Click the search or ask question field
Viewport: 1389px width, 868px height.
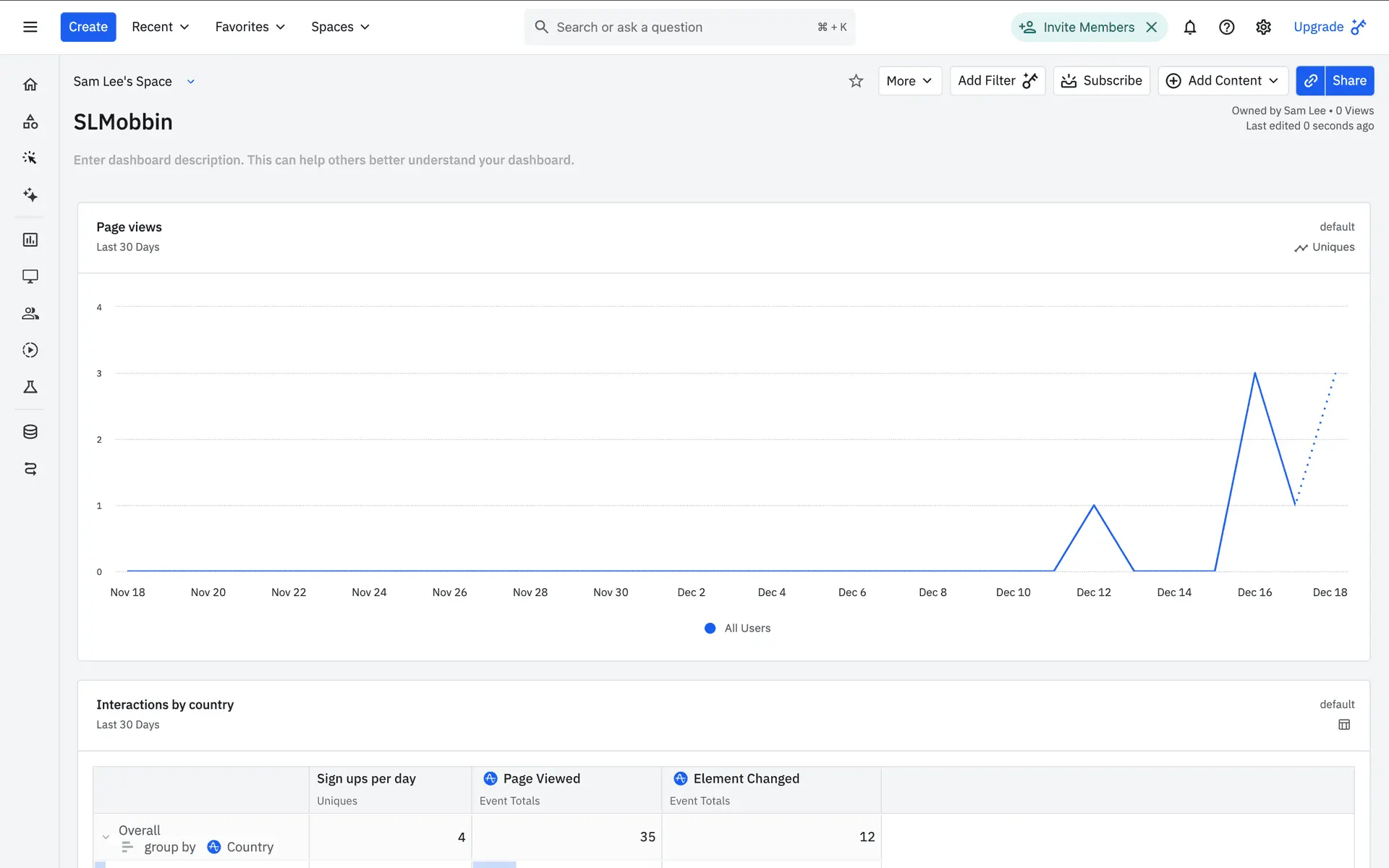[680, 27]
